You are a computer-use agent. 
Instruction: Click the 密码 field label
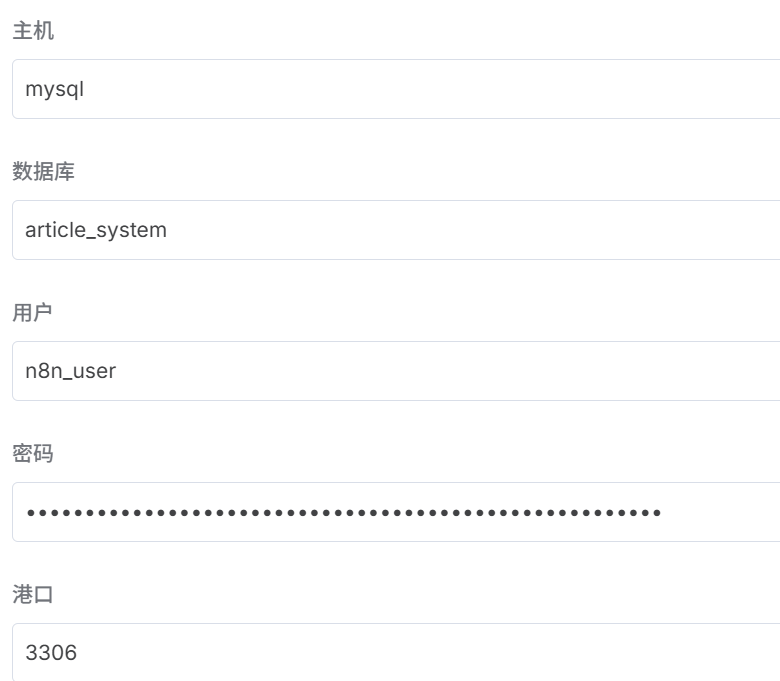coord(33,454)
